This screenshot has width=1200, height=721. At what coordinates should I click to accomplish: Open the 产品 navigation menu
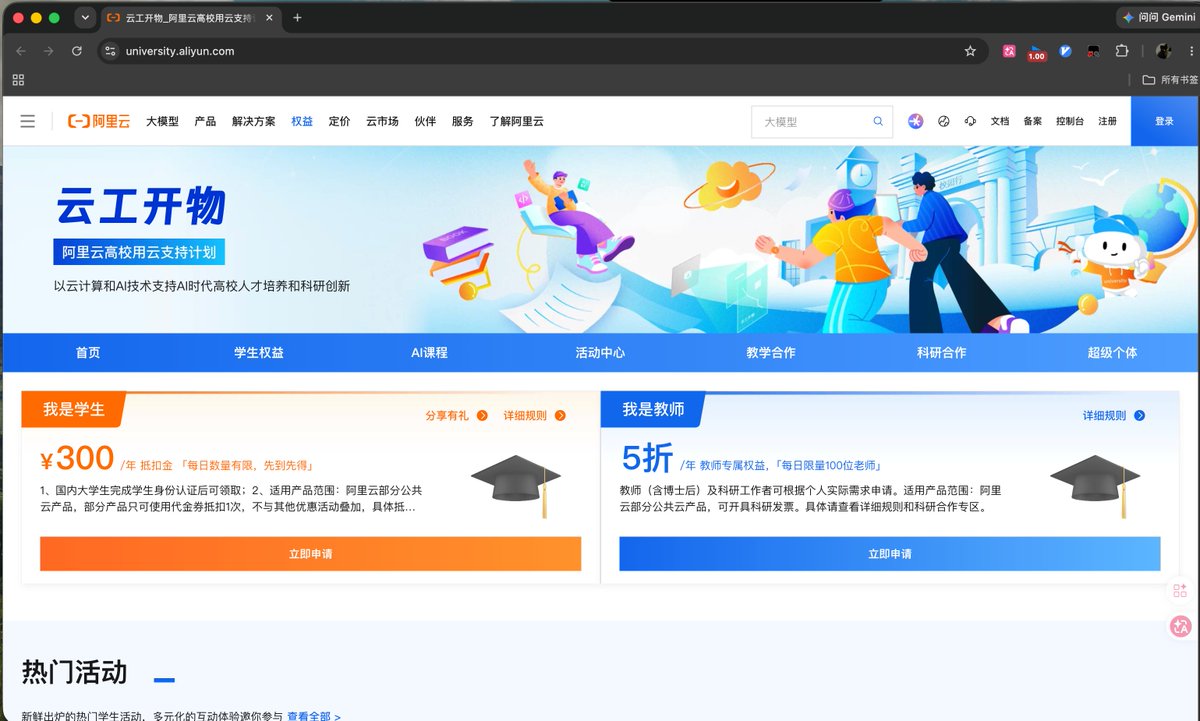[x=205, y=121]
